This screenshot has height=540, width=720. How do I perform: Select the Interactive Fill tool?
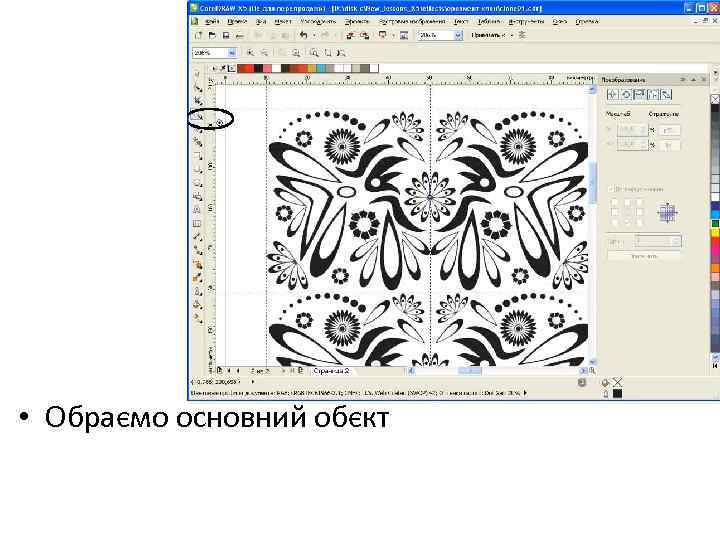click(197, 318)
